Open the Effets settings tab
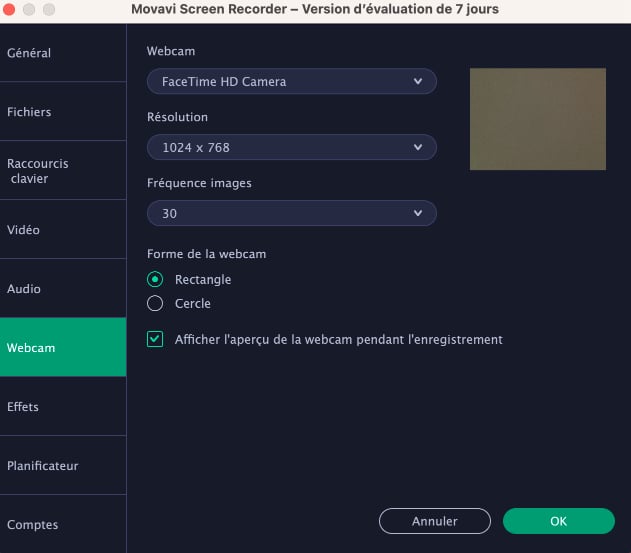Image resolution: width=631 pixels, height=553 pixels. pyautogui.click(x=23, y=407)
